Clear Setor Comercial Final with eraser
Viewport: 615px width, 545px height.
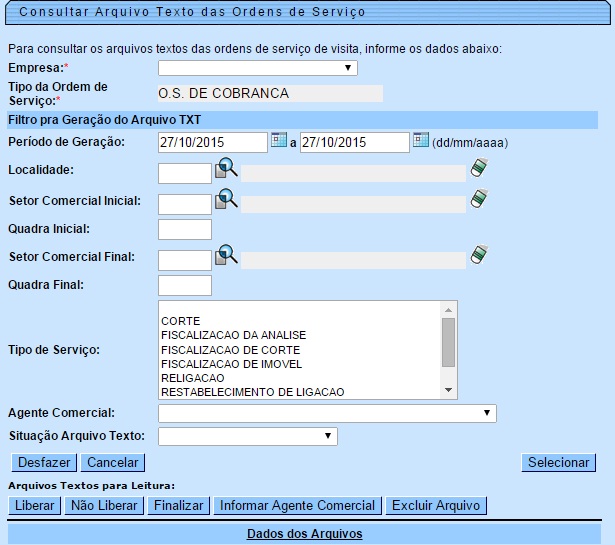(x=479, y=256)
